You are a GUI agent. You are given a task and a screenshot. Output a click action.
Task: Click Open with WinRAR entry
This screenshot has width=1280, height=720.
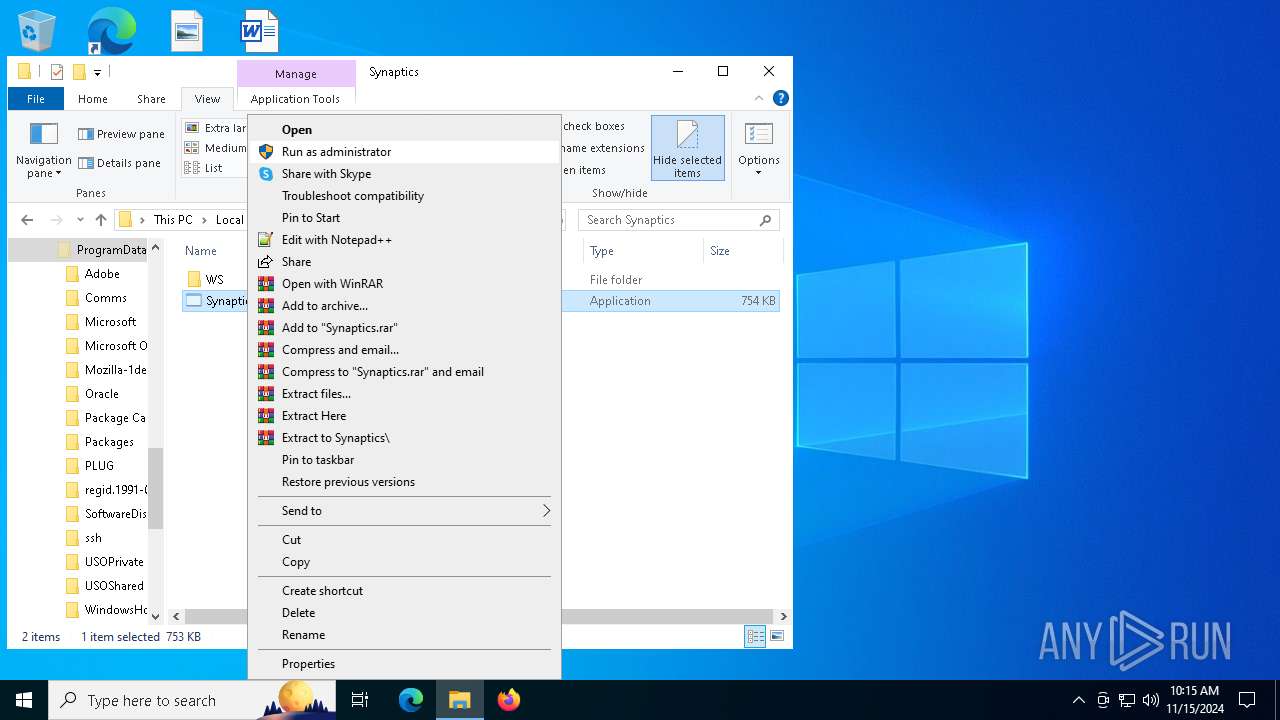coord(332,284)
